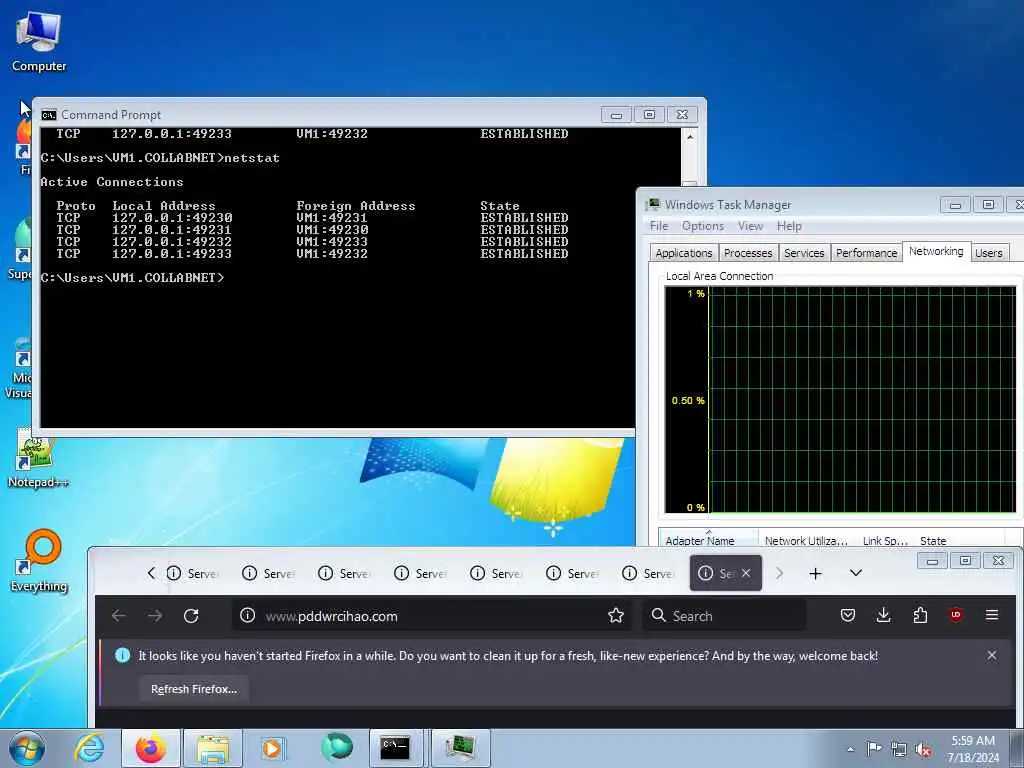This screenshot has width=1024, height=768.
Task: Go back in Firefox
Action: (119, 615)
